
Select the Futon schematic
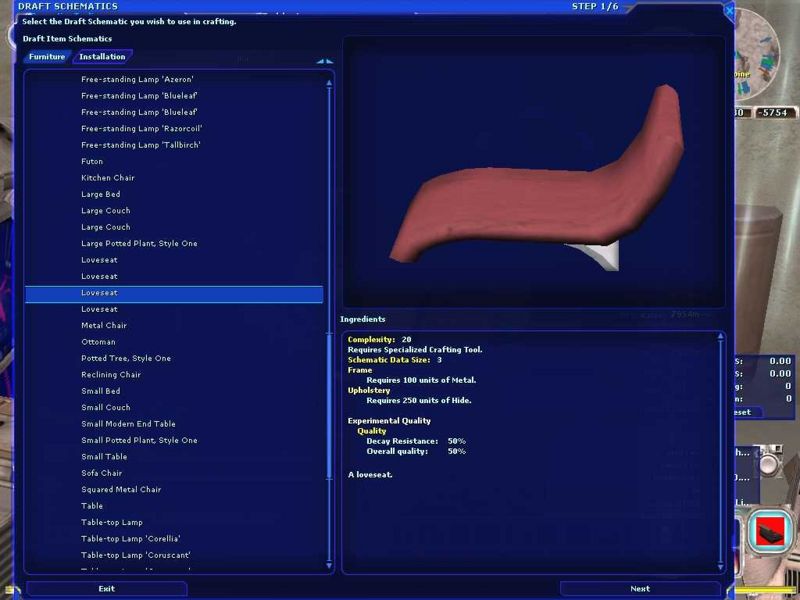[92, 161]
